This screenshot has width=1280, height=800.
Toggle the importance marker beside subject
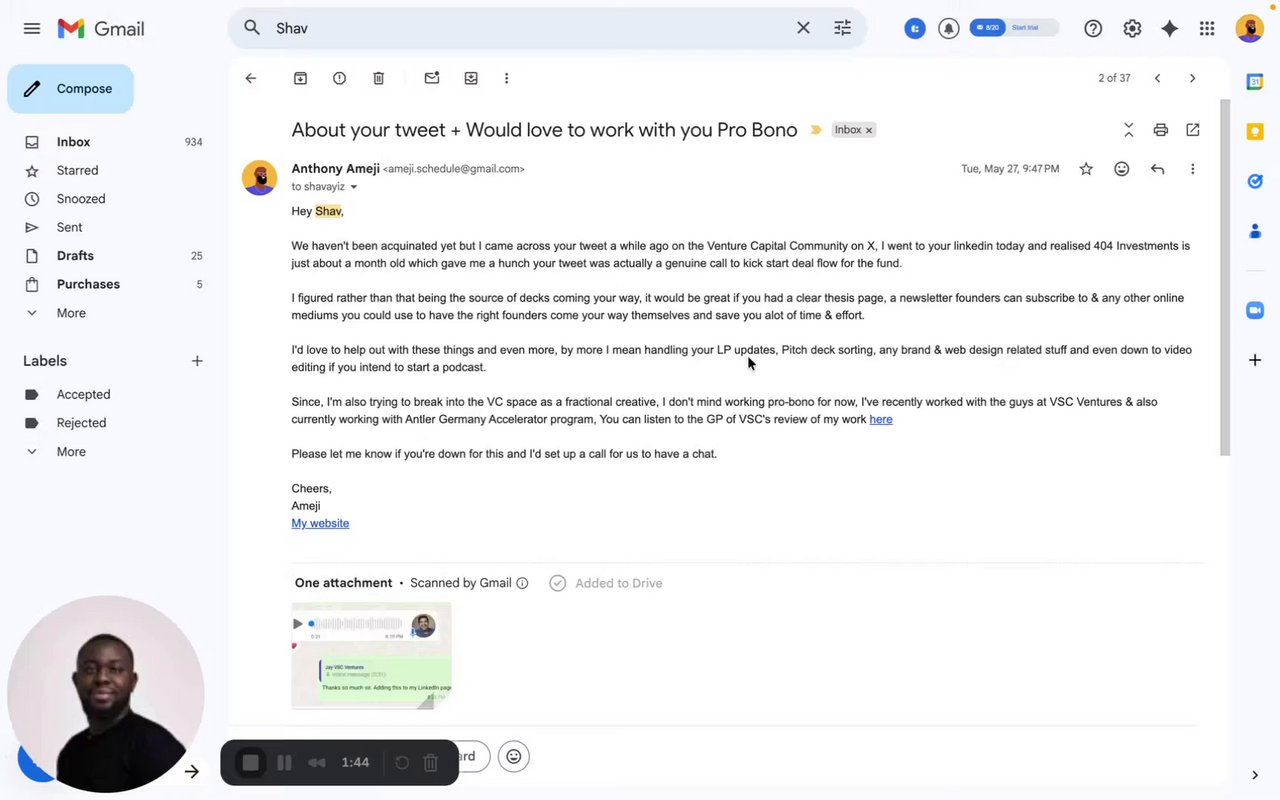[816, 130]
